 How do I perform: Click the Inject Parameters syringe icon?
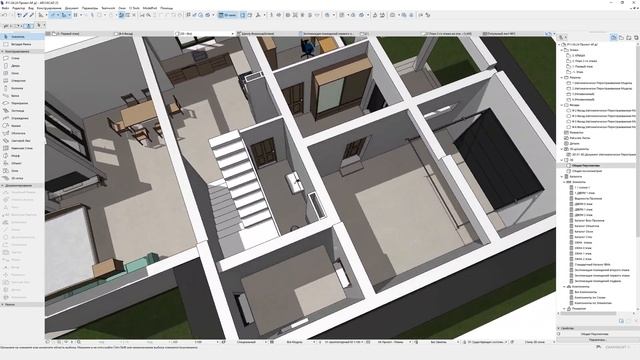[x=31, y=15]
